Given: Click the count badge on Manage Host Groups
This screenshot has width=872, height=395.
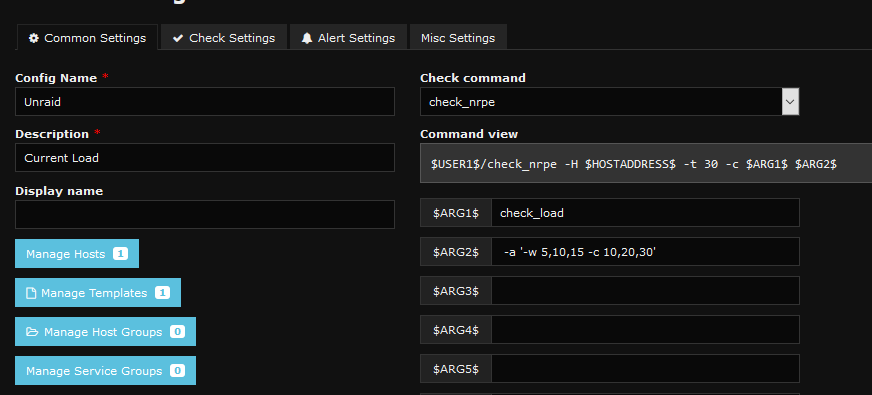Looking at the screenshot, I should [x=177, y=332].
